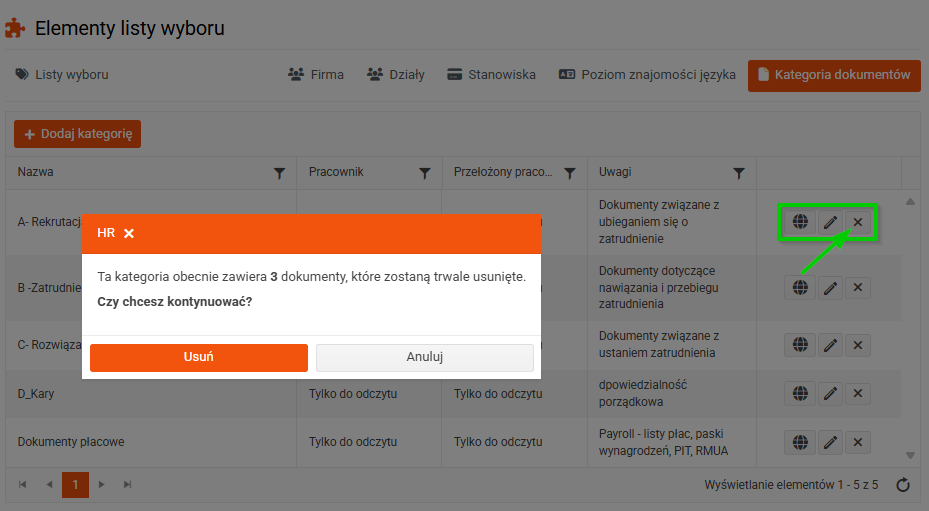Refresh the table using the reload icon
Screen dimensions: 929x511
click(x=902, y=485)
